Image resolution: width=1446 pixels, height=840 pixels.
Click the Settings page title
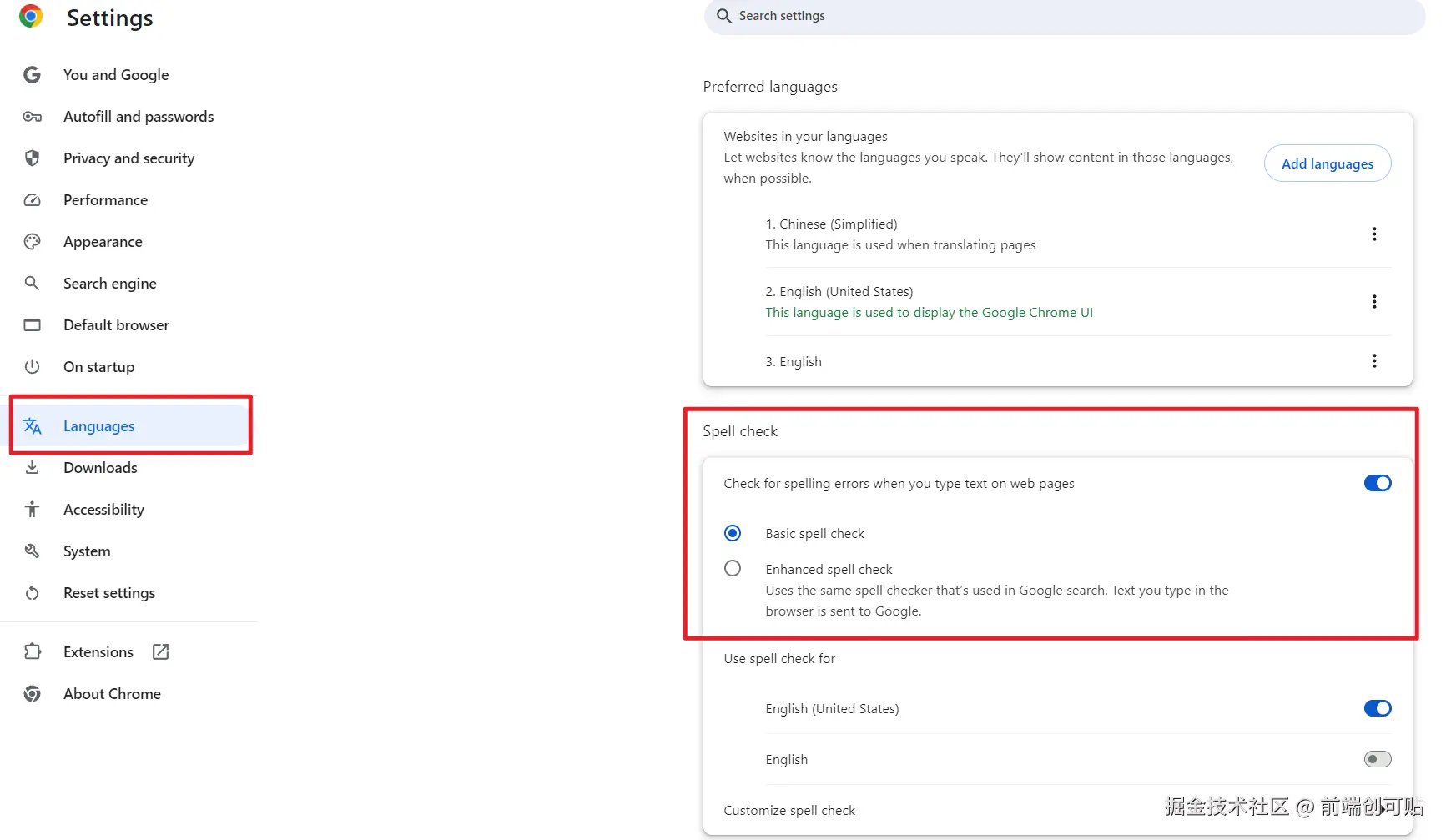click(x=110, y=18)
